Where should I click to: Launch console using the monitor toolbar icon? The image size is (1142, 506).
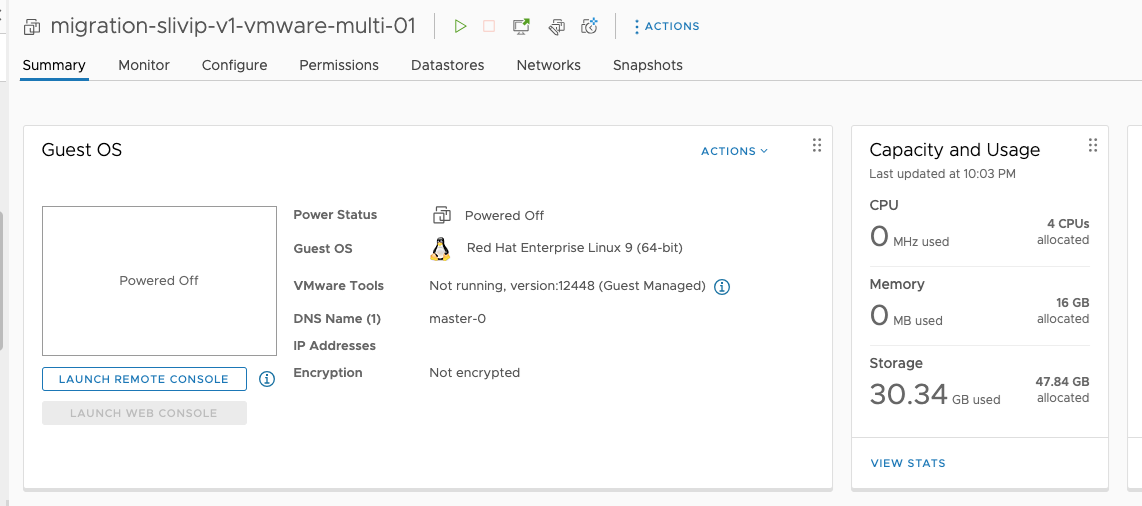coord(521,27)
